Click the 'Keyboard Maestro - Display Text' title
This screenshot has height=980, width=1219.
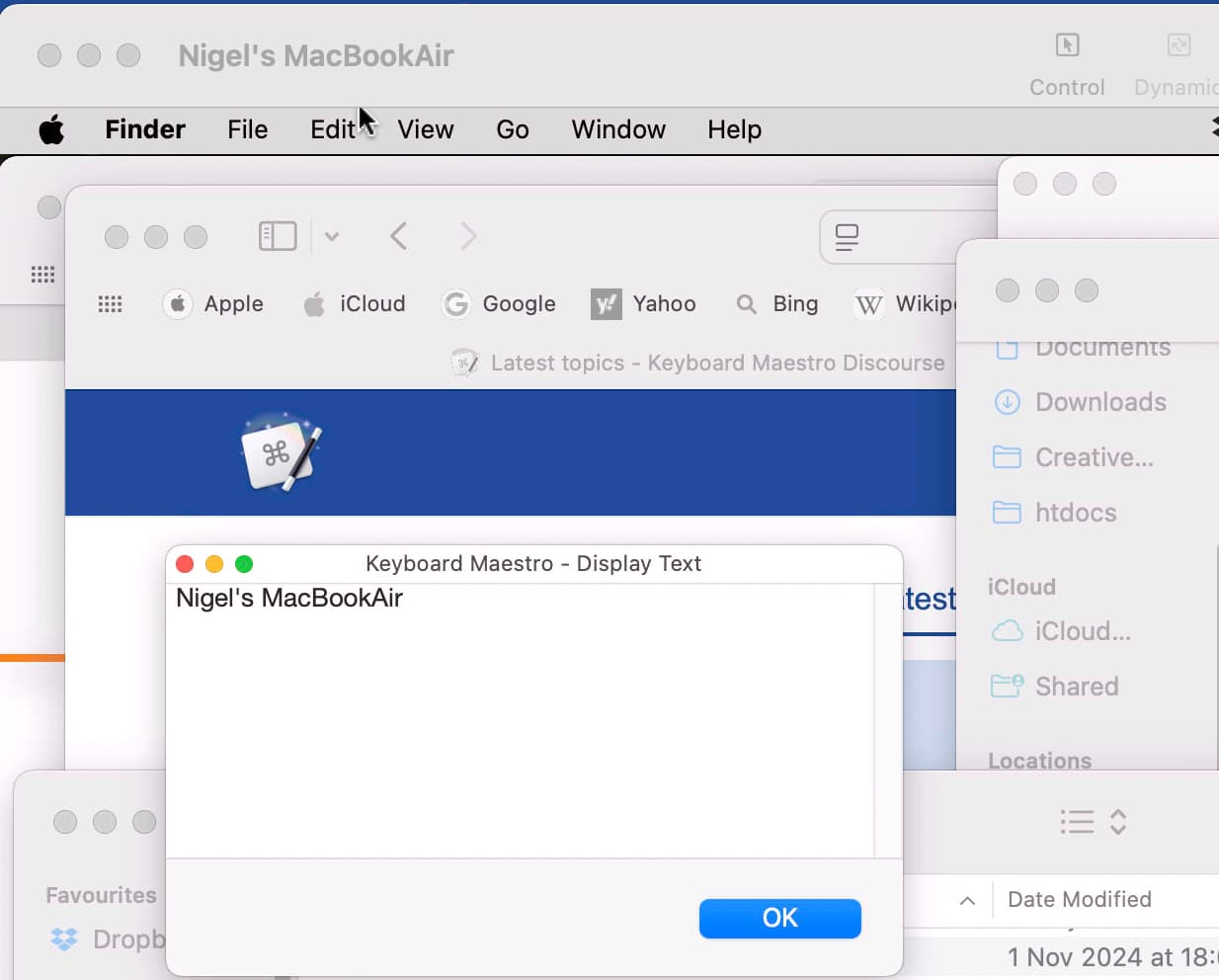pyautogui.click(x=533, y=563)
